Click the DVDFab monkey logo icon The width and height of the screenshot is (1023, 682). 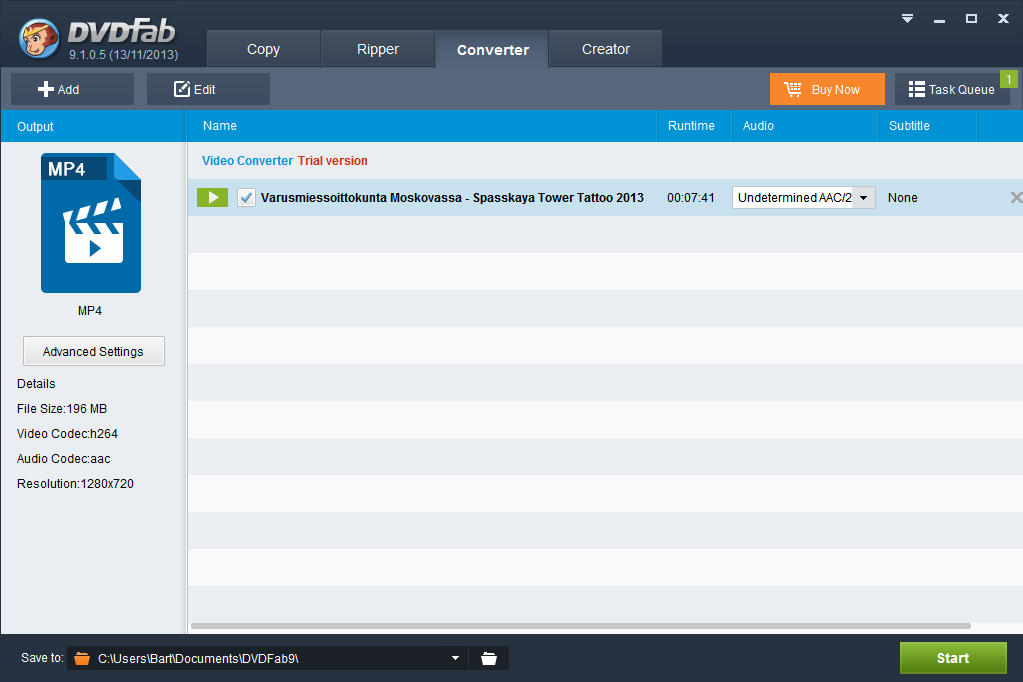39,37
